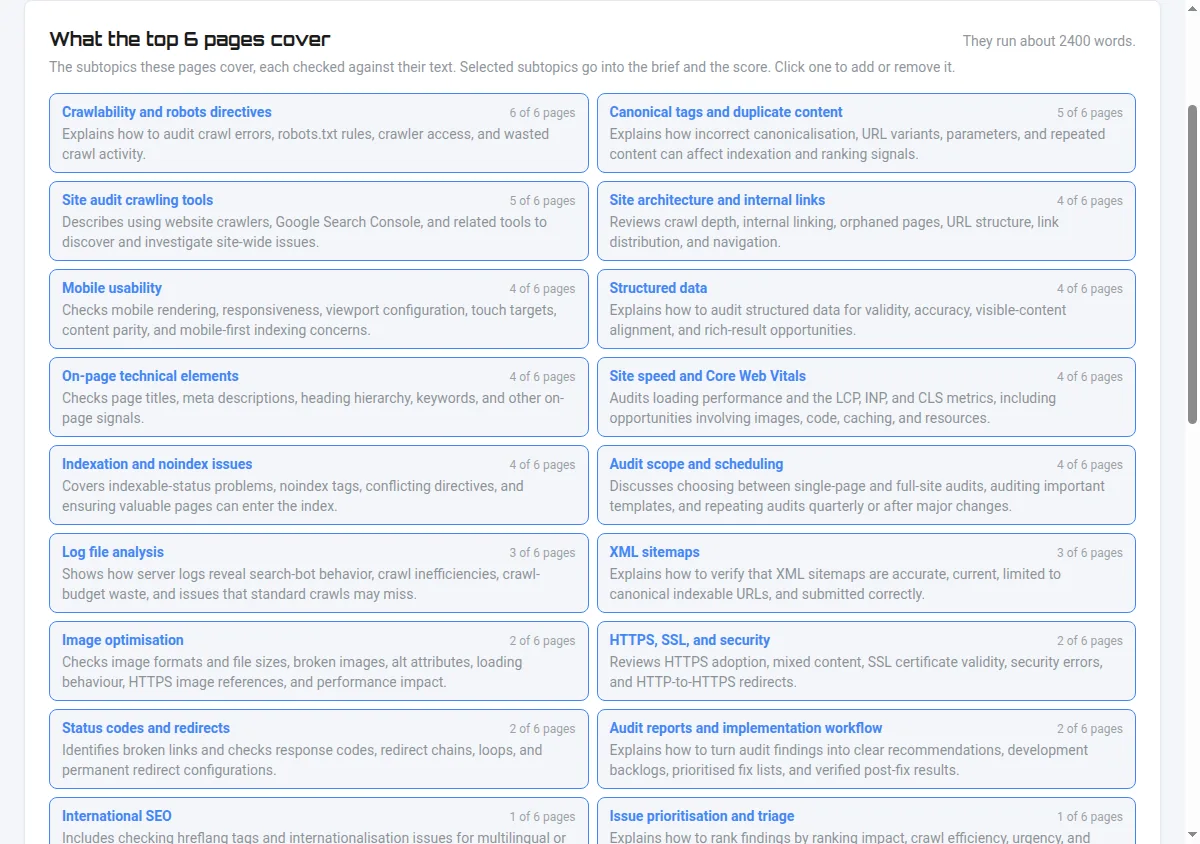Click 'They run about 2400 words.' text

[1049, 41]
